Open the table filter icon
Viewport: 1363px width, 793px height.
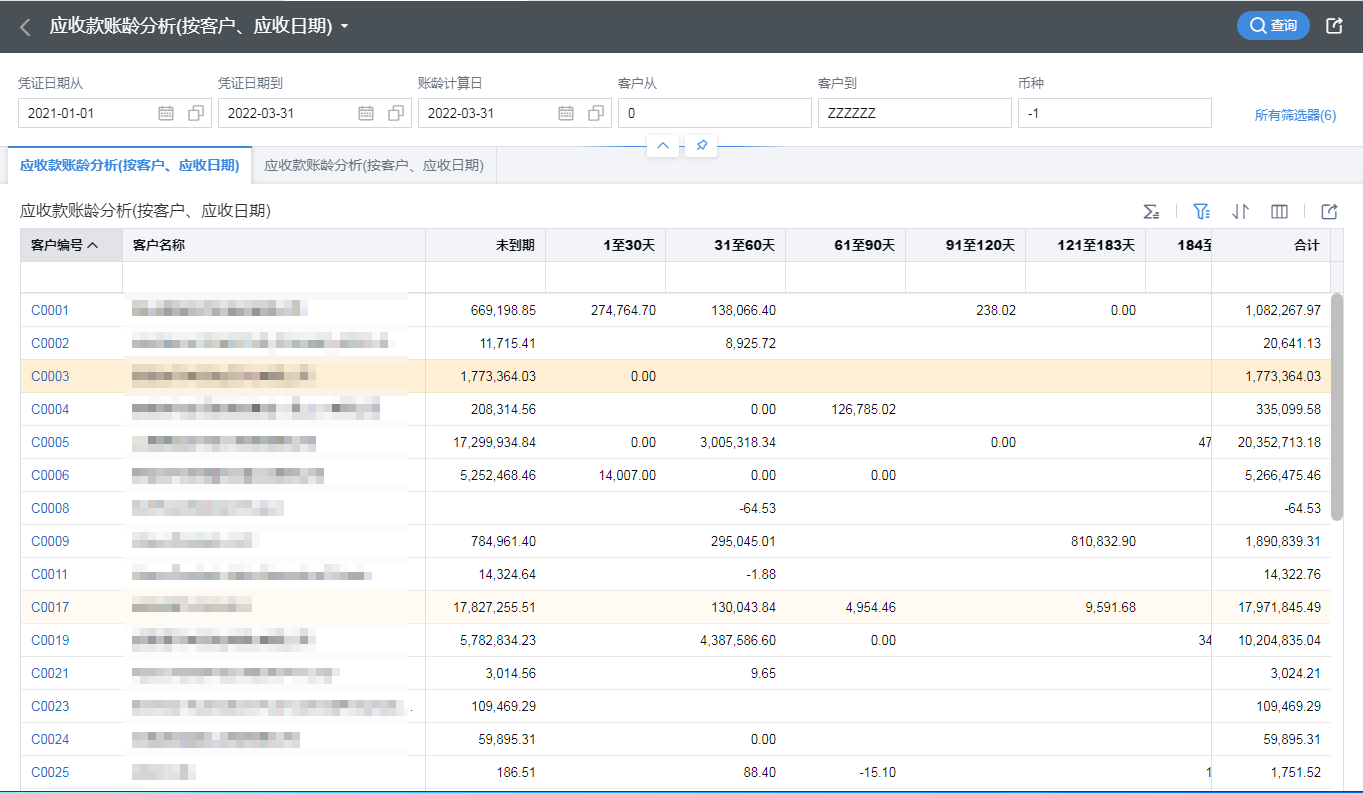[x=1202, y=211]
